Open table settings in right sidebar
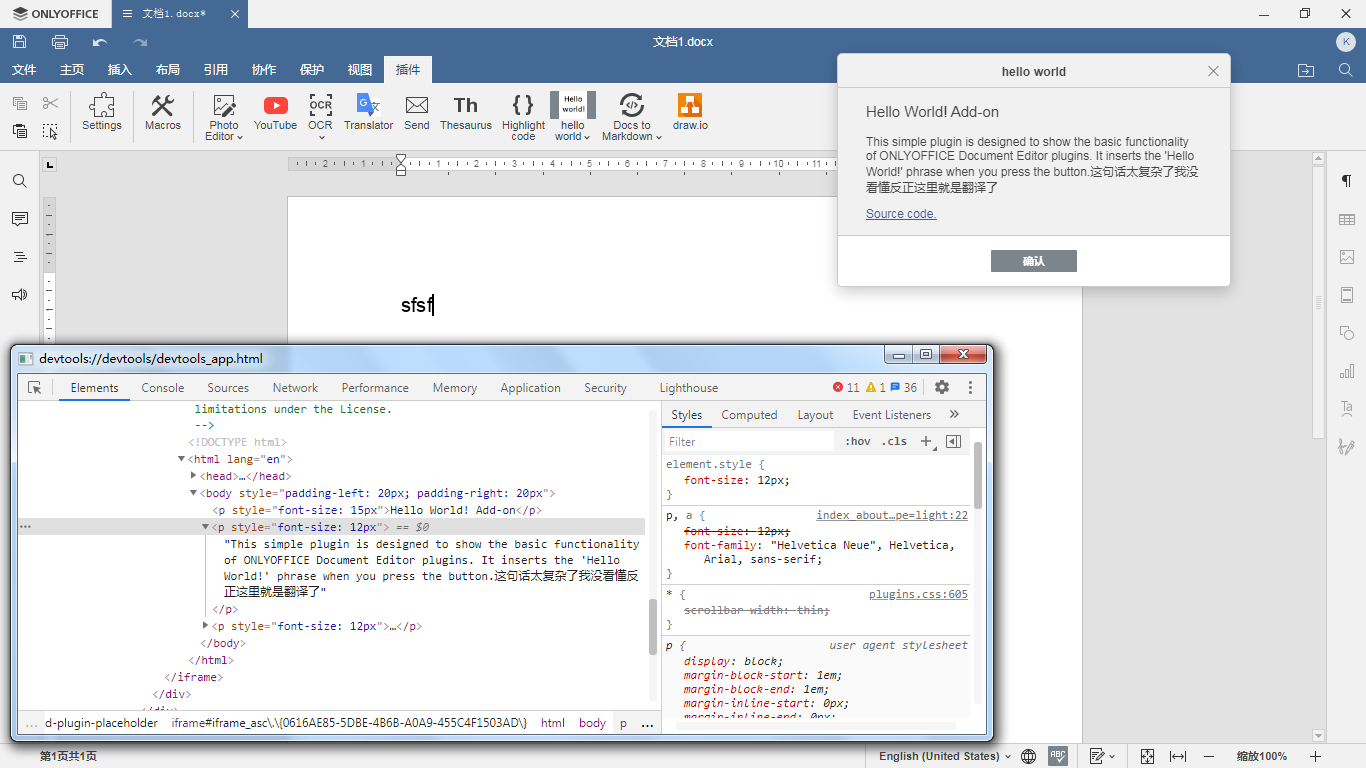The height and width of the screenshot is (768, 1366). click(x=1347, y=219)
